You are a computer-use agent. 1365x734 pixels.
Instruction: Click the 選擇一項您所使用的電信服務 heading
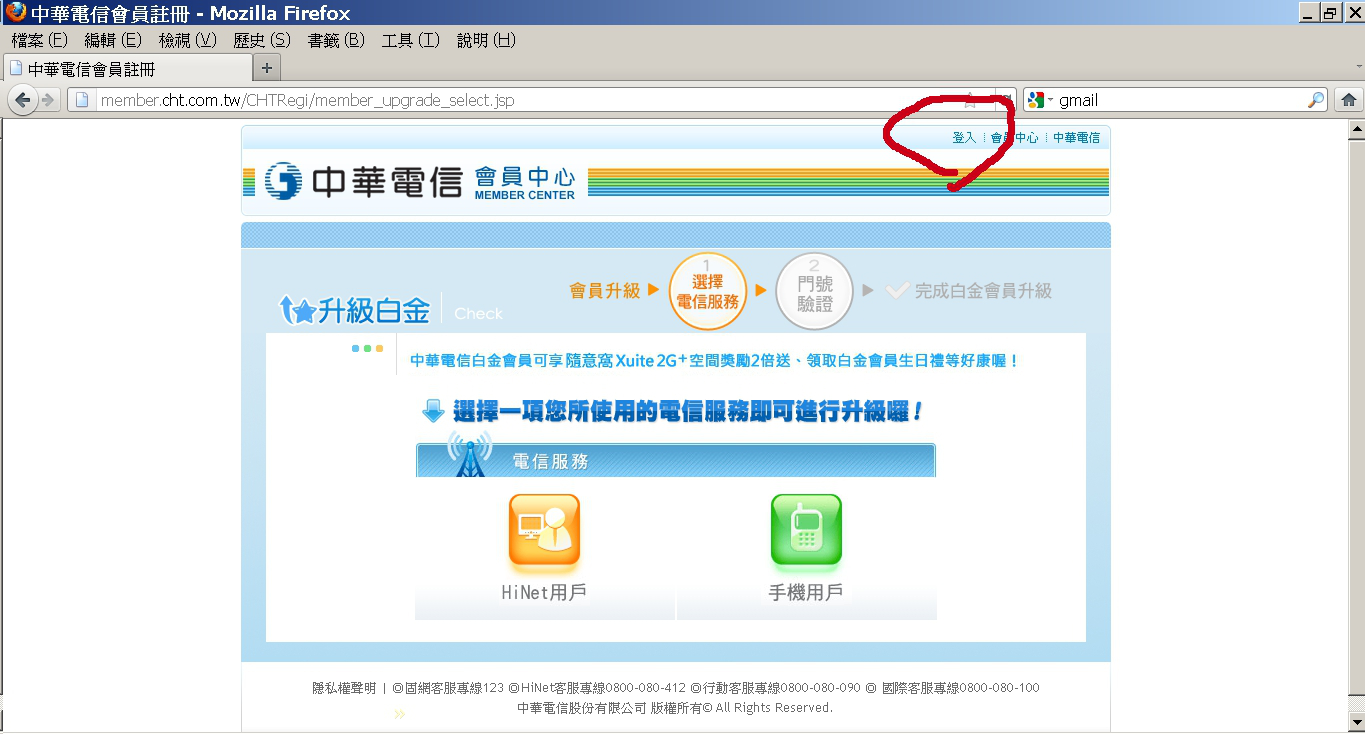coord(688,411)
